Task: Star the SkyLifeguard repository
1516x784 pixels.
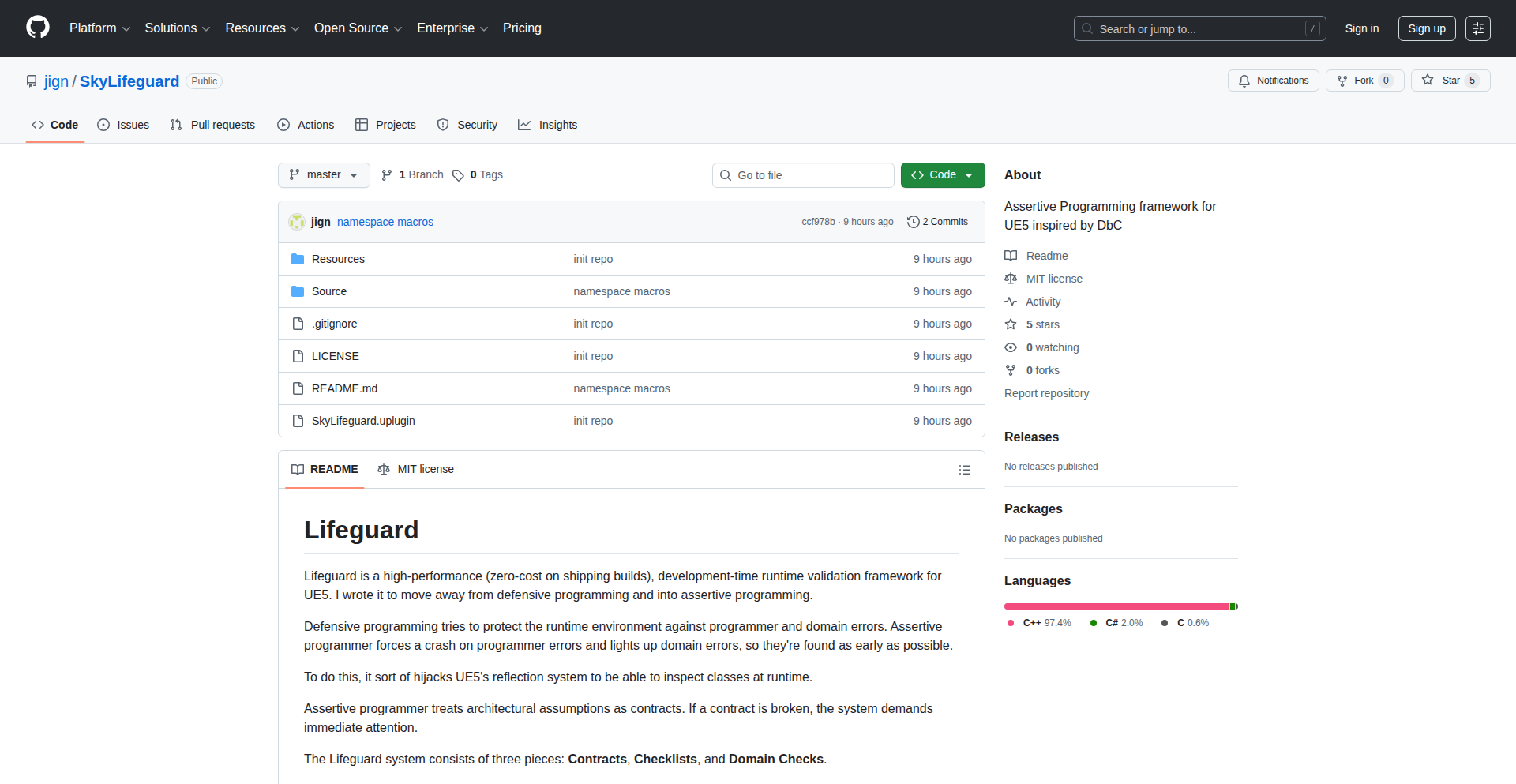Action: [1450, 80]
